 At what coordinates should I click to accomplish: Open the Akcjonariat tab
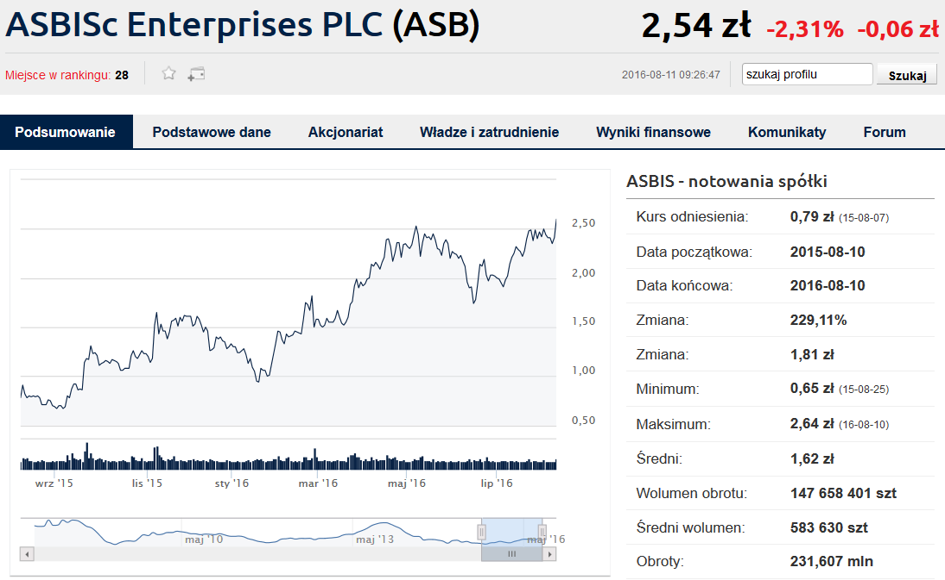click(345, 132)
